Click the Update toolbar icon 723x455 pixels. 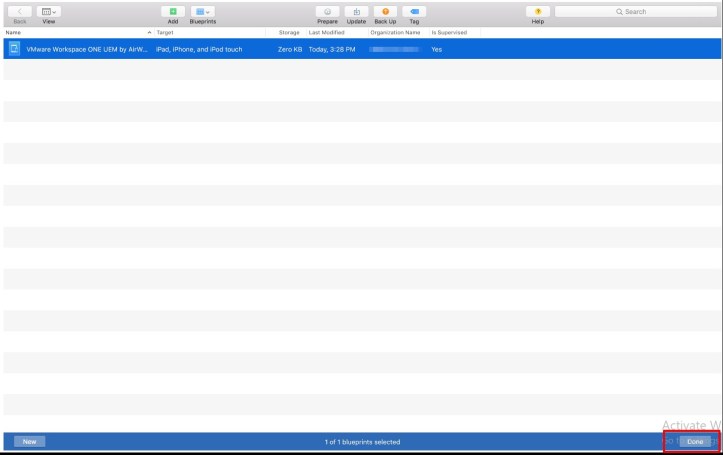356,11
